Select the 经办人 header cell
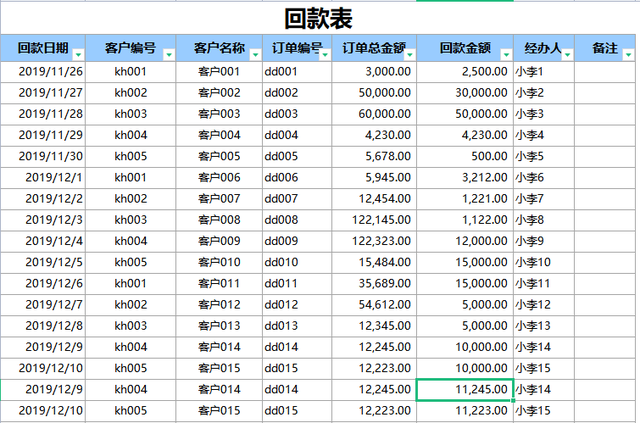This screenshot has width=640, height=423. [x=544, y=48]
